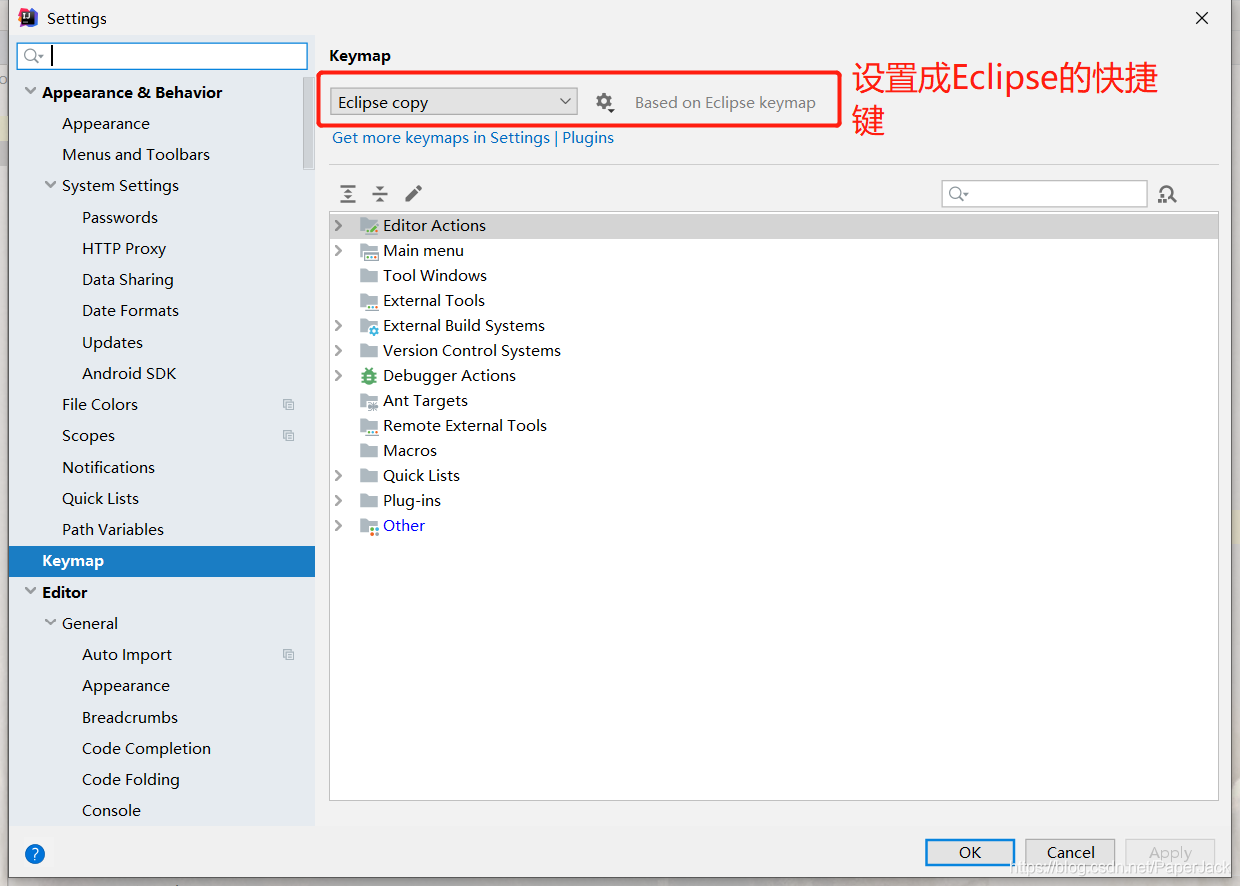Open Android SDK settings
The height and width of the screenshot is (886, 1240).
tap(129, 374)
